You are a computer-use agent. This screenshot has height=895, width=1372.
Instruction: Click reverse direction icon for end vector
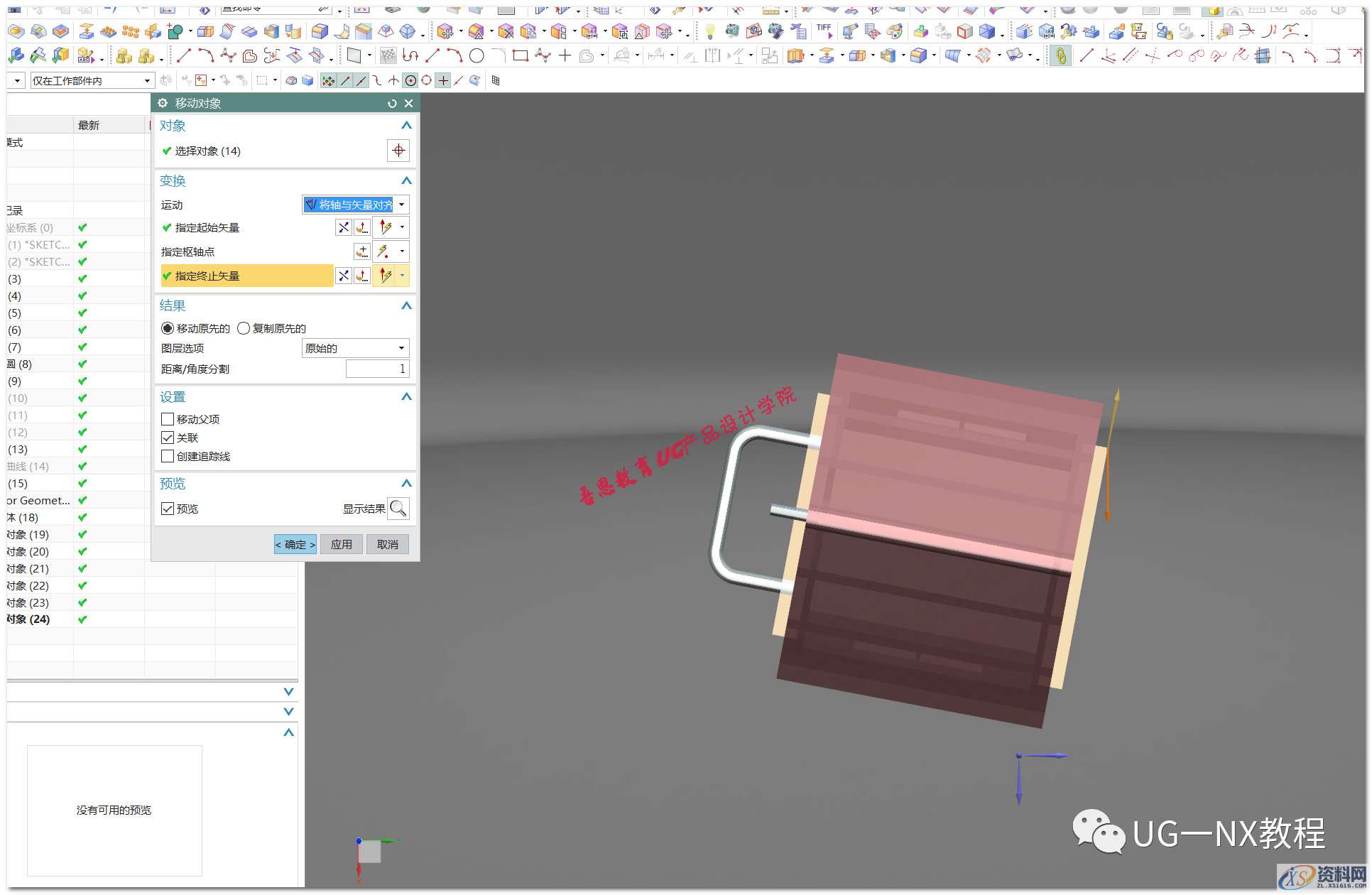coord(344,276)
